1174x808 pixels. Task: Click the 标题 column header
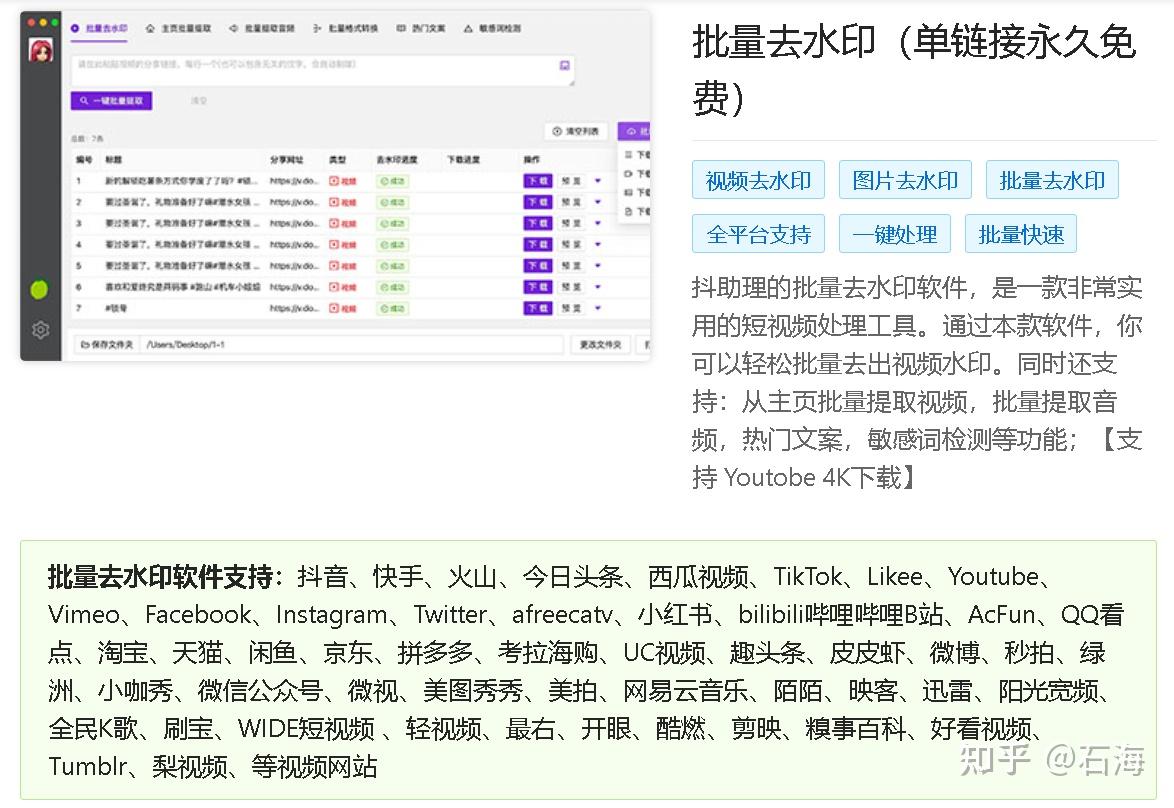click(x=113, y=160)
